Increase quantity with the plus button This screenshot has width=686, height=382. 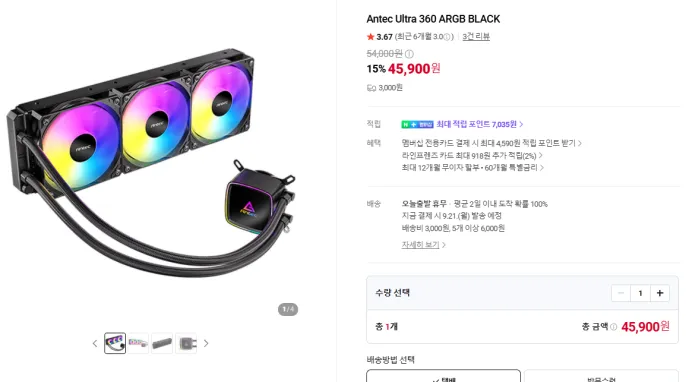pos(660,293)
